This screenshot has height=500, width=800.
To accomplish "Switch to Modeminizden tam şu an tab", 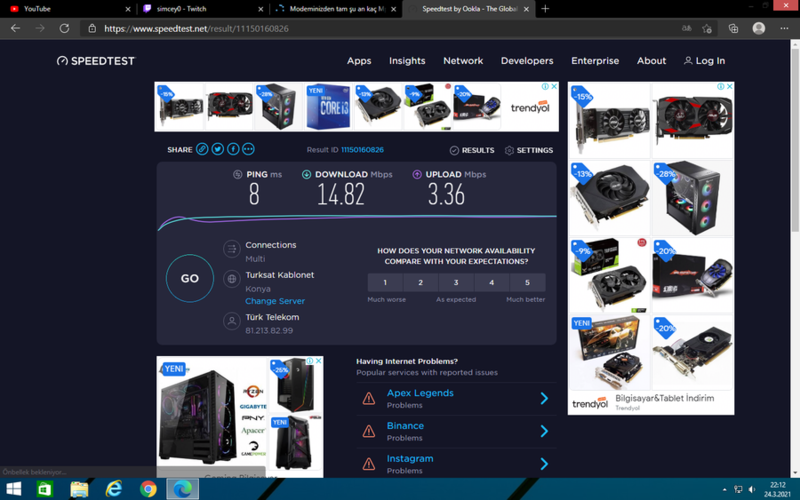I will (x=336, y=9).
